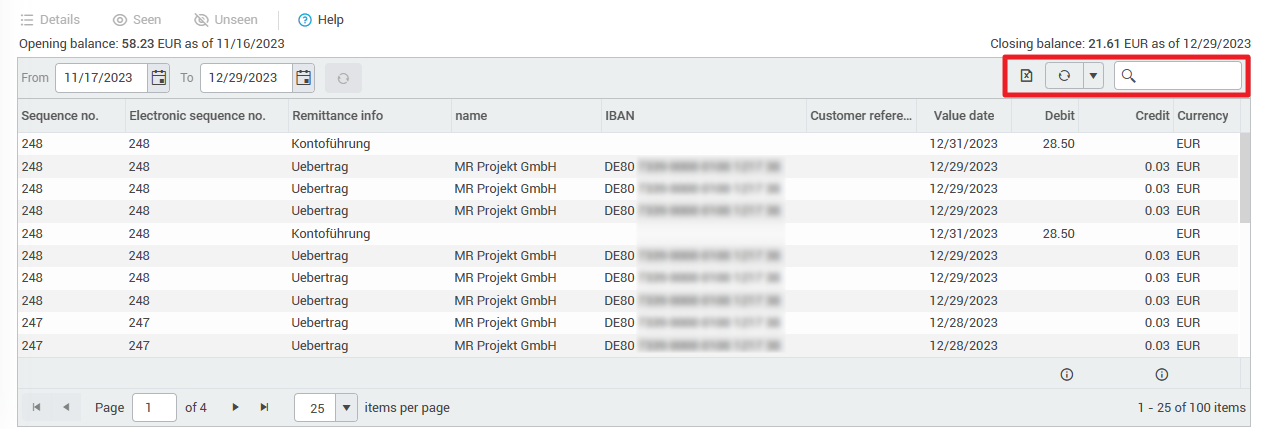
Task: Open the items per page dropdown
Action: tap(347, 407)
